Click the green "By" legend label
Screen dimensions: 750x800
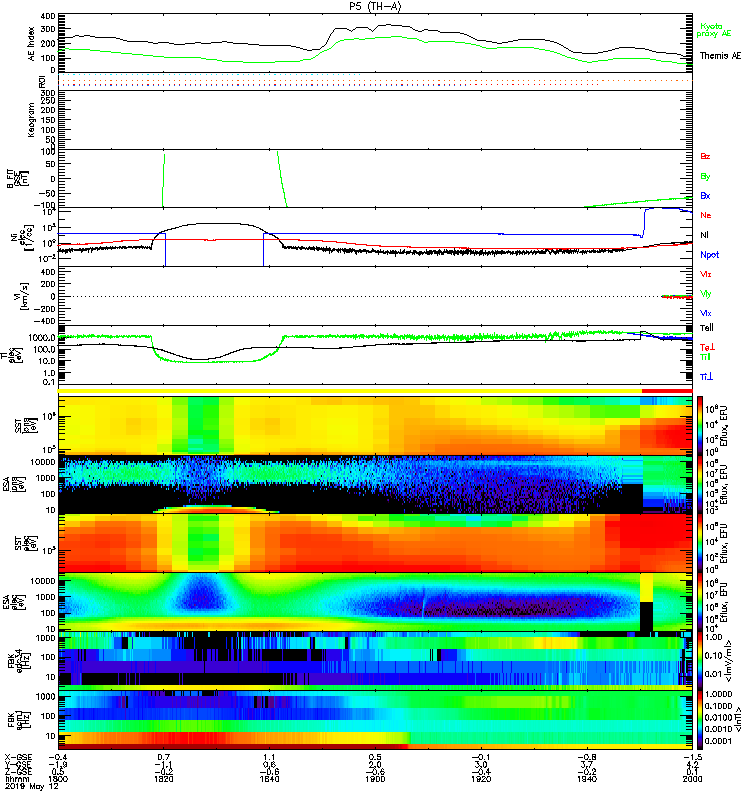[705, 176]
